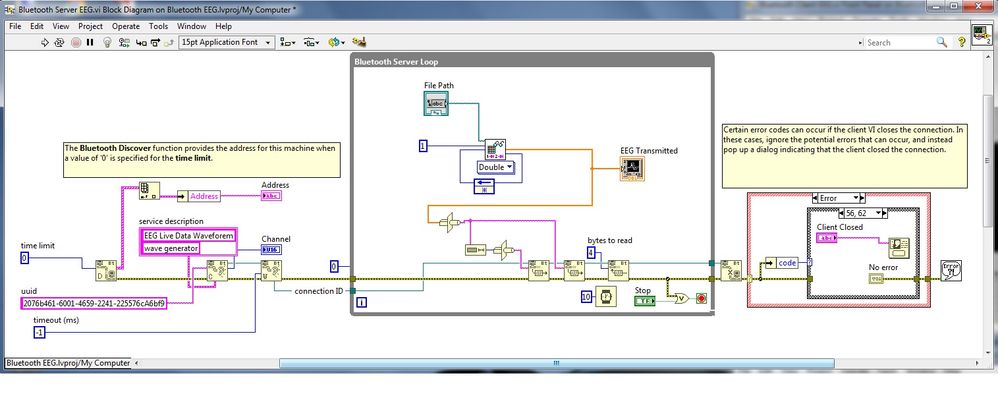The width and height of the screenshot is (998, 415).
Task: Open the Tools menu
Action: point(158,26)
